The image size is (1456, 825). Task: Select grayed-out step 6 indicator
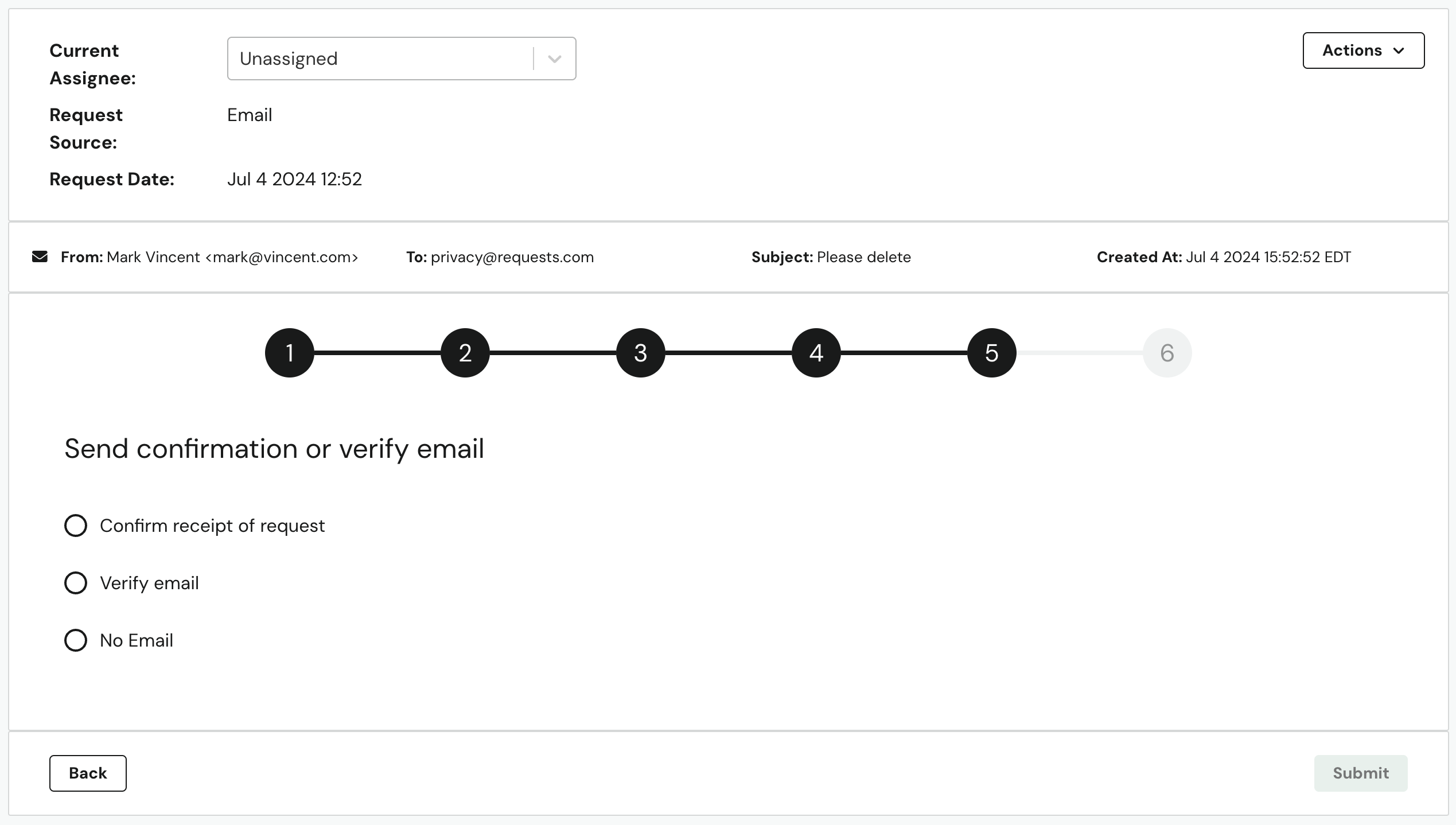(1165, 353)
